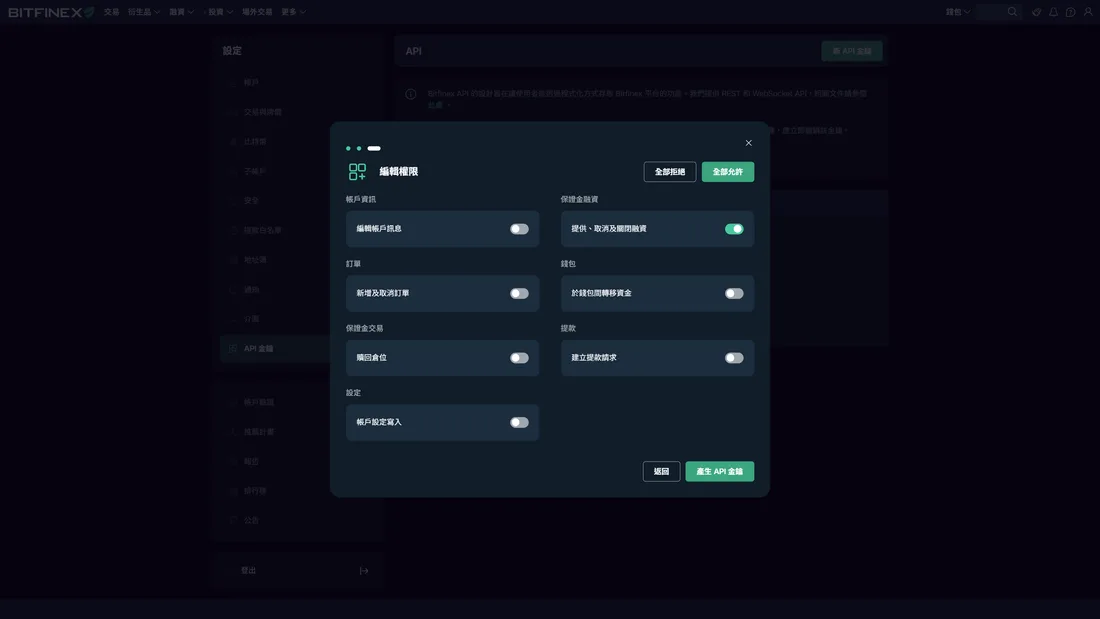Click the Bitfinex logo
The height and width of the screenshot is (619, 1100).
tap(51, 12)
